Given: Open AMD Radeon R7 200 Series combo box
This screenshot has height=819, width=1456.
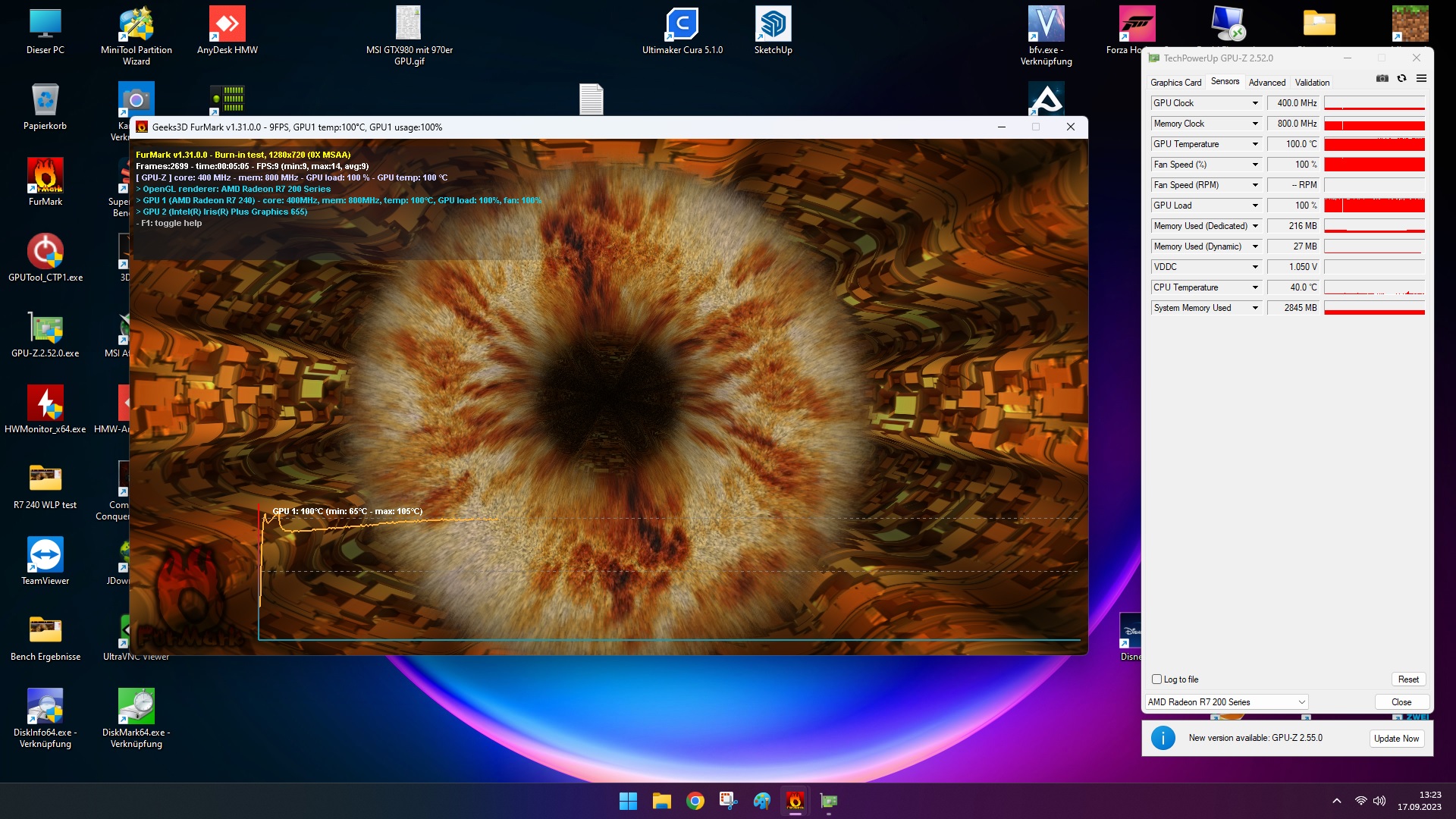Looking at the screenshot, I should click(1225, 702).
